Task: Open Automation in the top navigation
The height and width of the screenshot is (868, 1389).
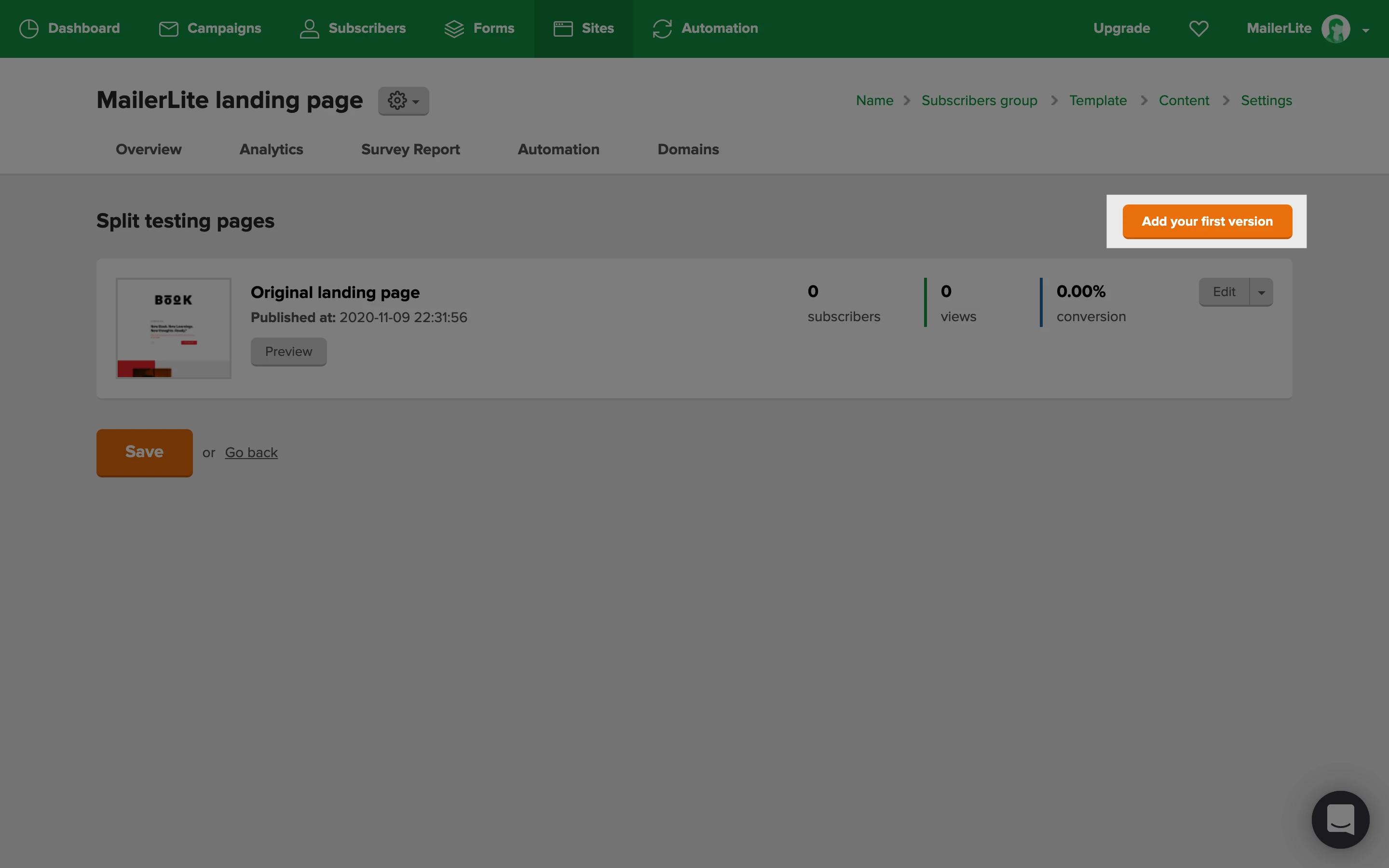Action: pos(705,28)
